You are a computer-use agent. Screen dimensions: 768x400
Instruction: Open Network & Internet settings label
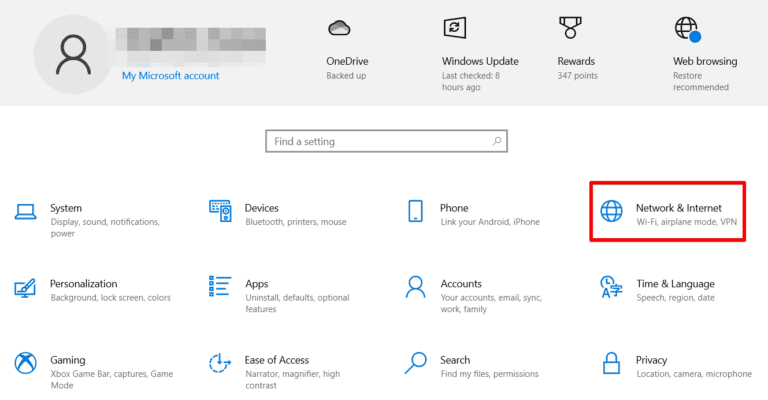click(679, 208)
